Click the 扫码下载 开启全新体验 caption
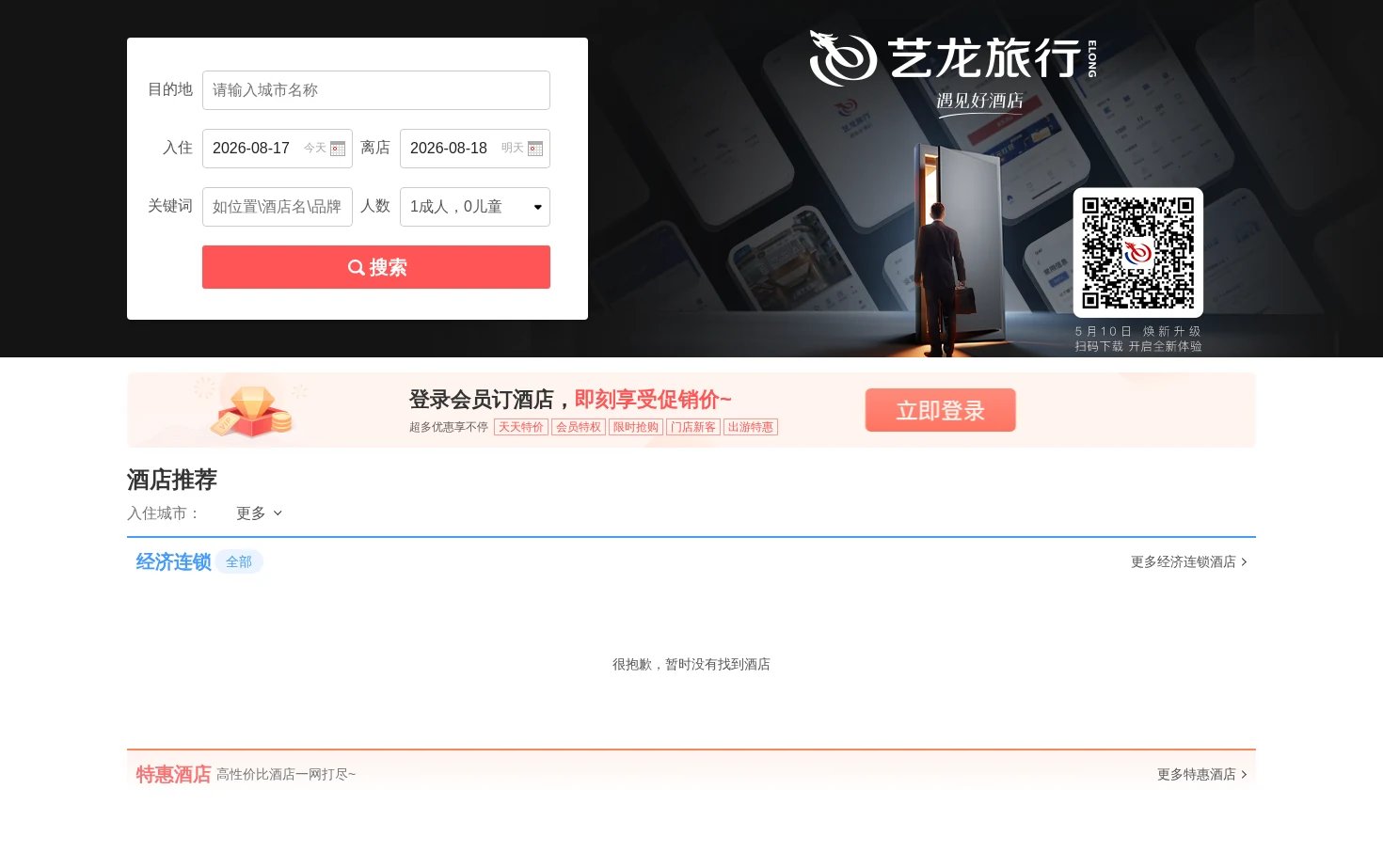Screen dimensions: 1383x868 click(1138, 347)
